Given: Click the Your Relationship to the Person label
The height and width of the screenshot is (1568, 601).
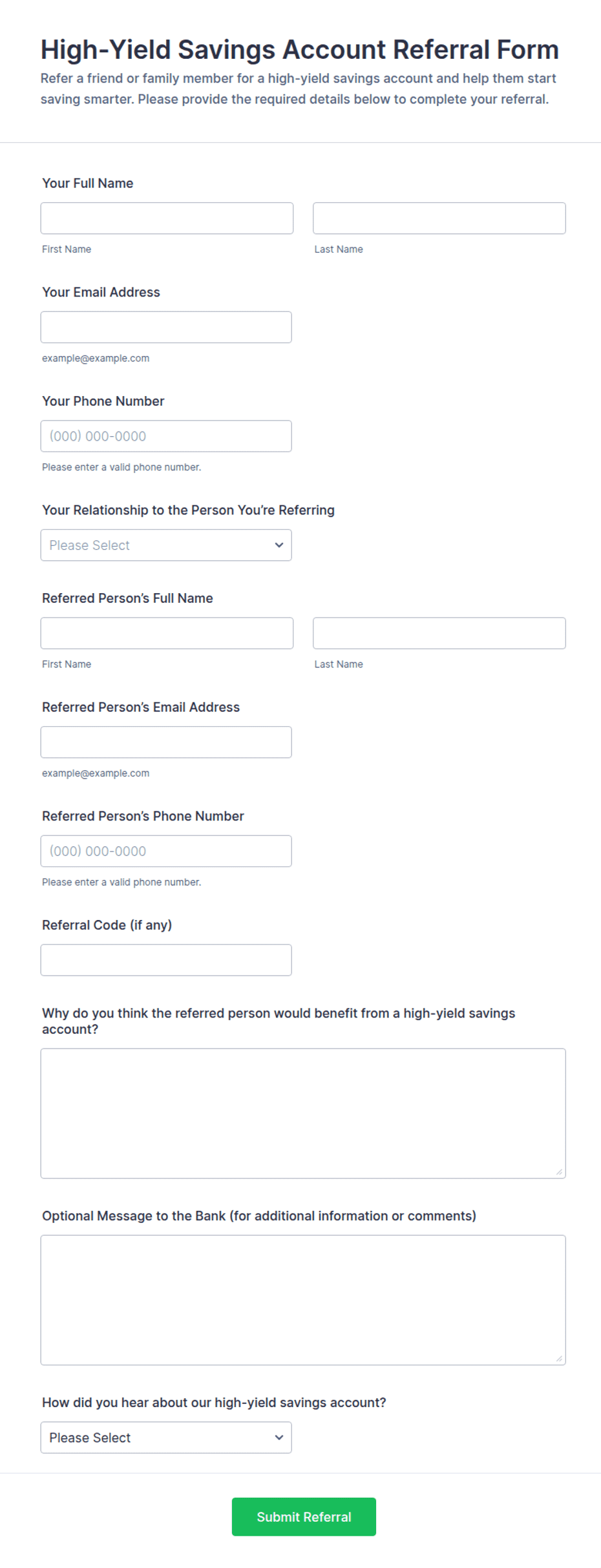Looking at the screenshot, I should [x=188, y=510].
